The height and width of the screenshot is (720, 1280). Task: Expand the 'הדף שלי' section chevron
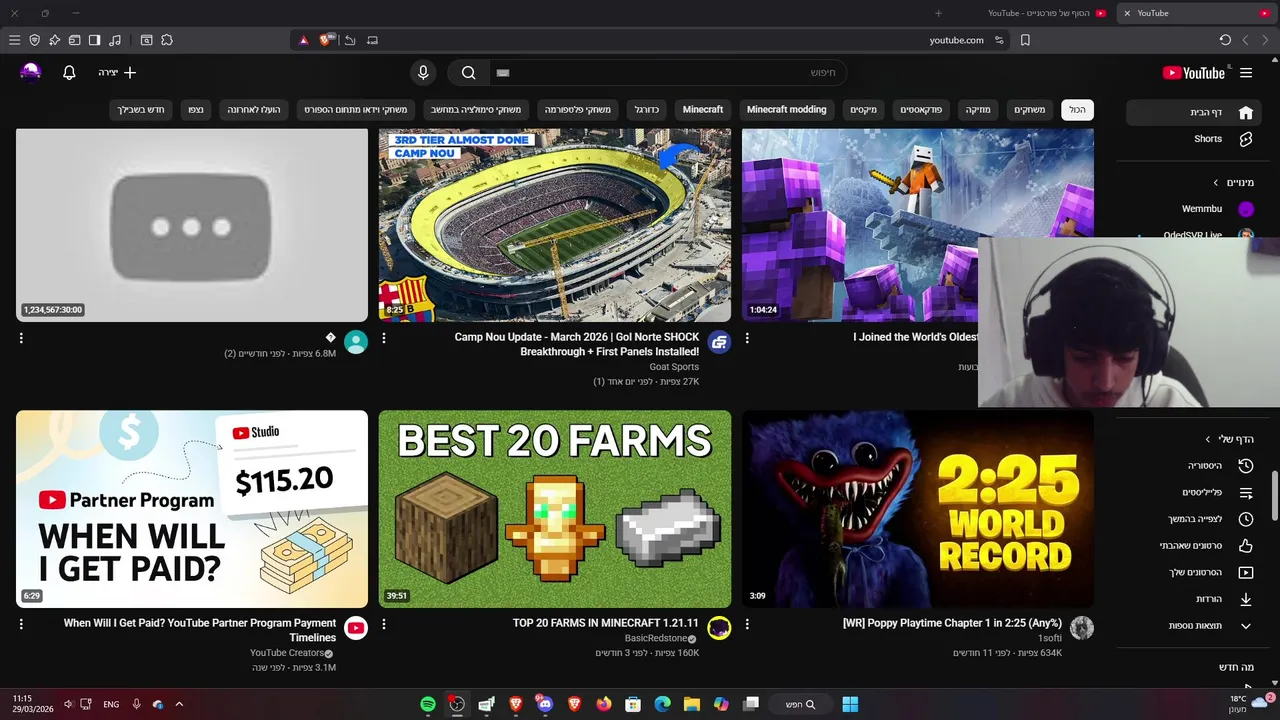point(1208,439)
